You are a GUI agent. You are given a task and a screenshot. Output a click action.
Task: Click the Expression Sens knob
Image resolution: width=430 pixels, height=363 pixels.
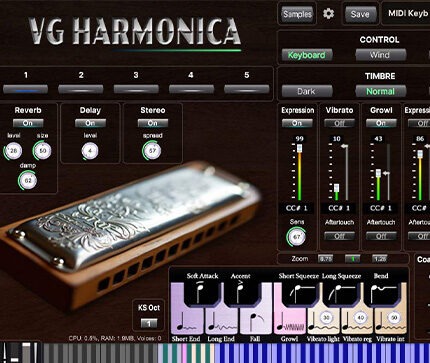point(296,237)
